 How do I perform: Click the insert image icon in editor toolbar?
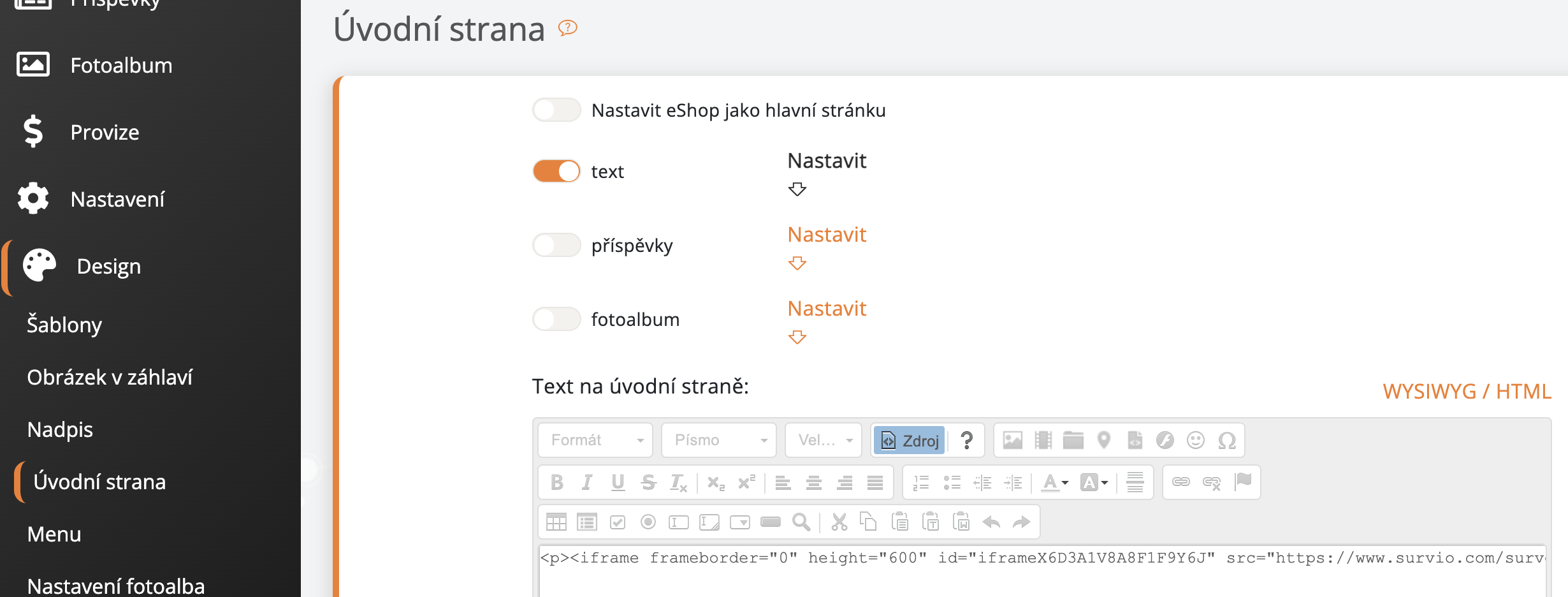point(1012,440)
